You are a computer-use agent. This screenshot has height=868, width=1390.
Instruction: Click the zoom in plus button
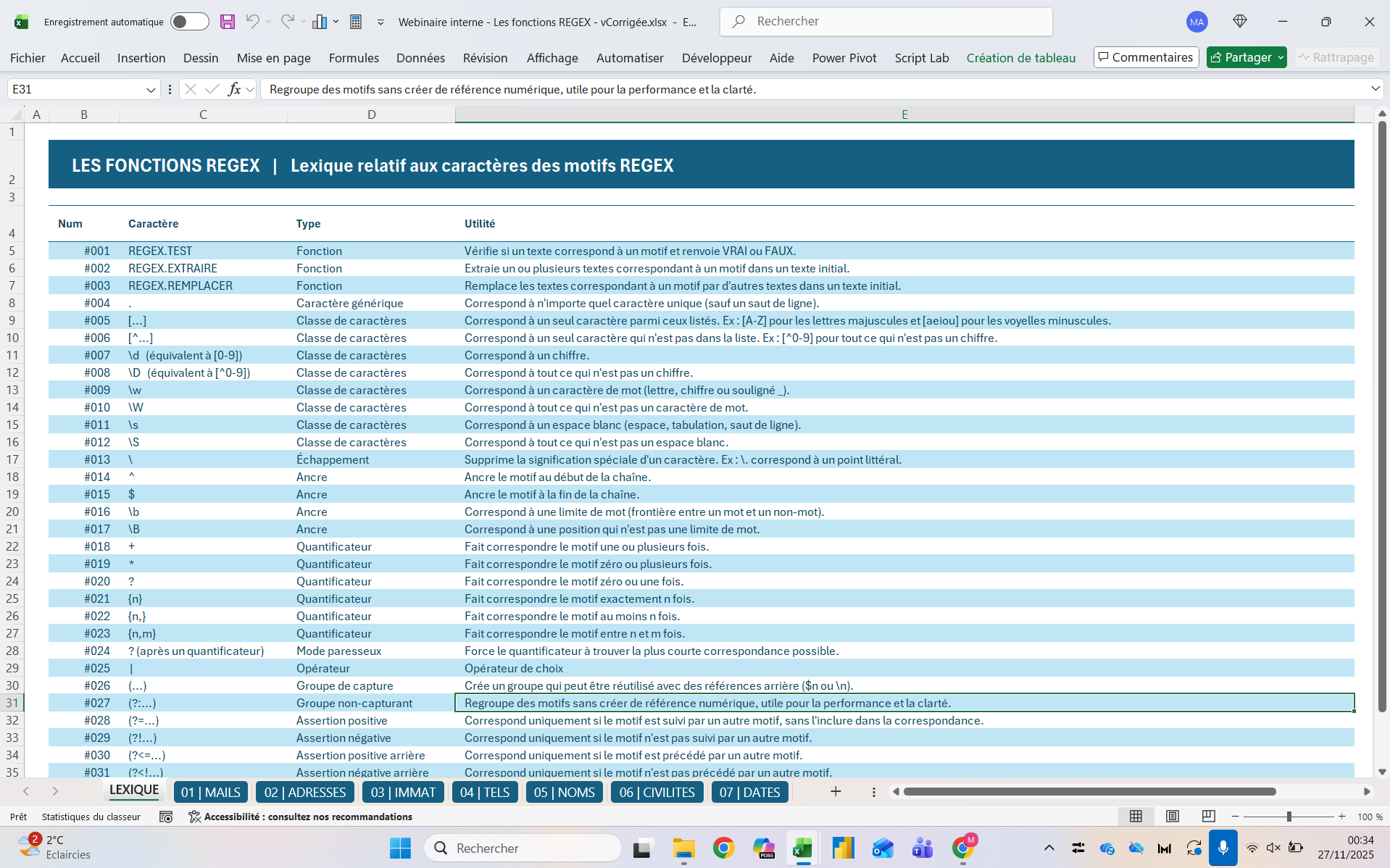(x=1342, y=817)
